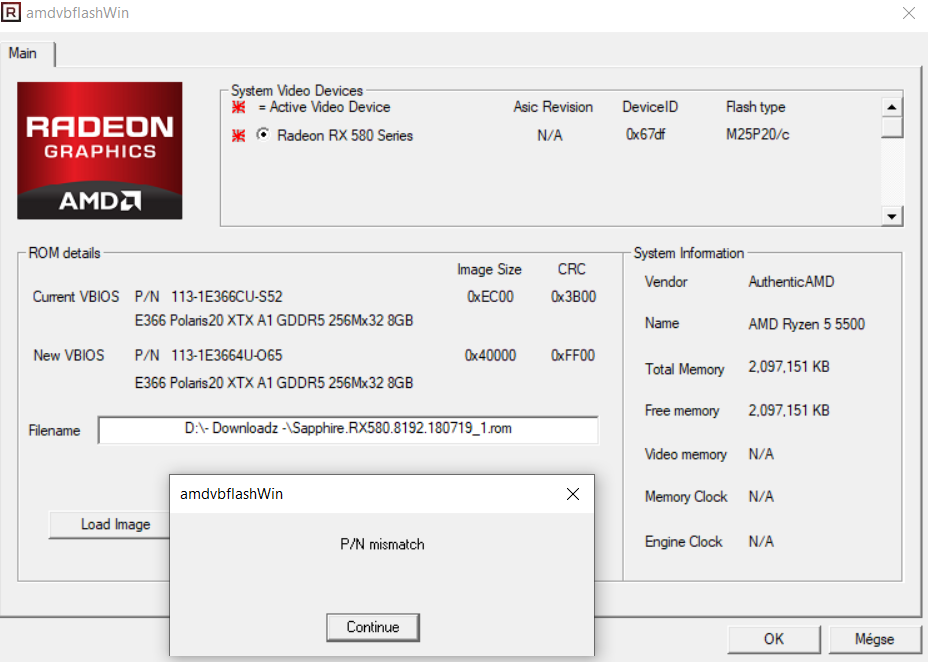Click the Total Memory value 2,097,151 KB
The height and width of the screenshot is (662, 928).
click(x=789, y=367)
